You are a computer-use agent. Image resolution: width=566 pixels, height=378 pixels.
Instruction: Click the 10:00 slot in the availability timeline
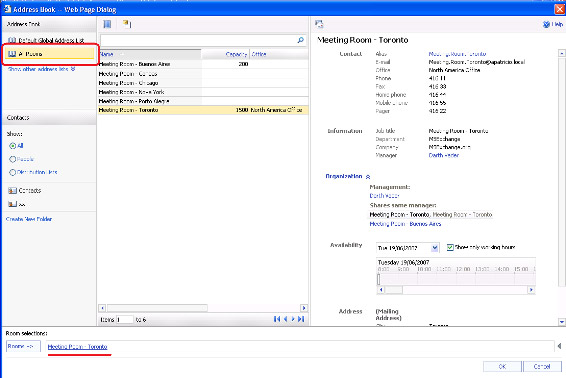tap(427, 279)
